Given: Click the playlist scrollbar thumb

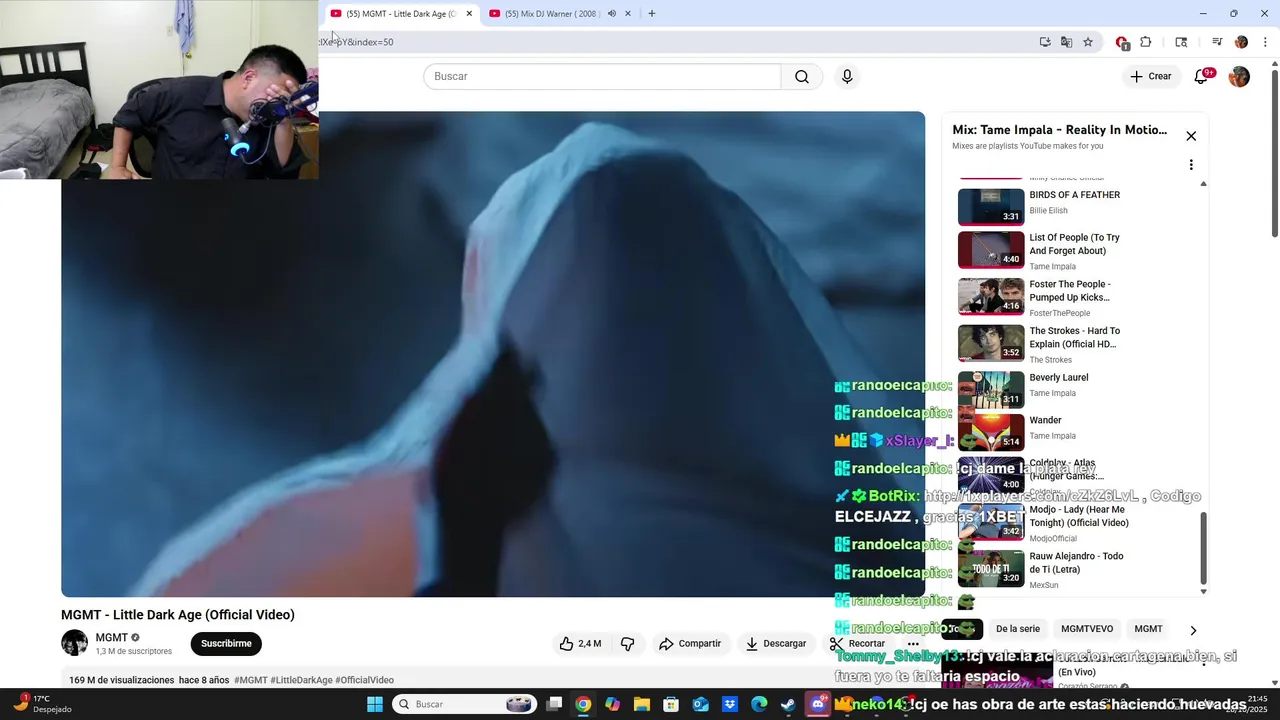Looking at the screenshot, I should (x=1203, y=548).
